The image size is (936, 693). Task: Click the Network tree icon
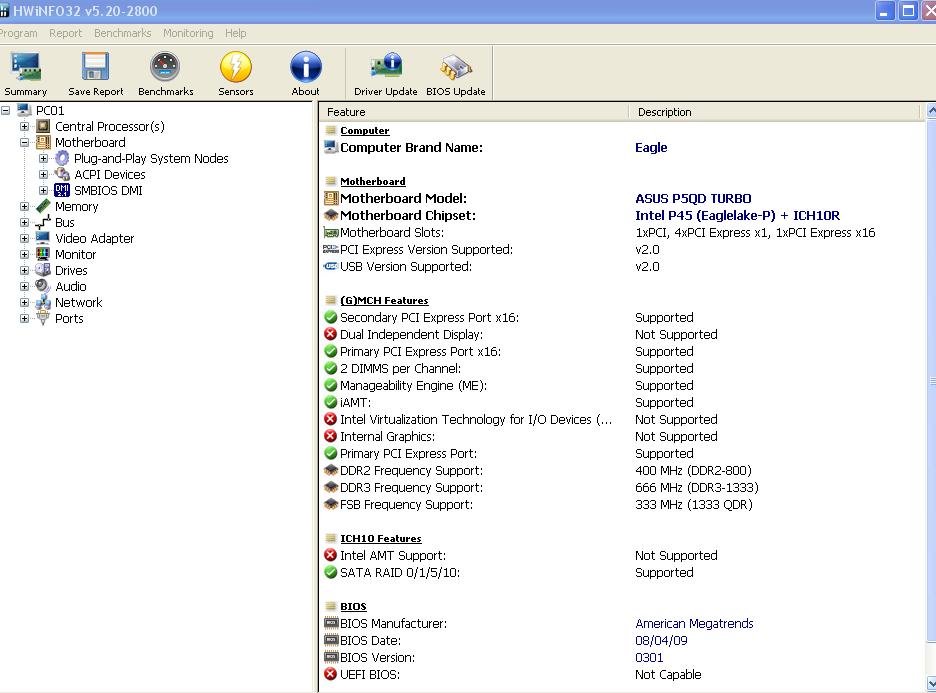(x=43, y=302)
